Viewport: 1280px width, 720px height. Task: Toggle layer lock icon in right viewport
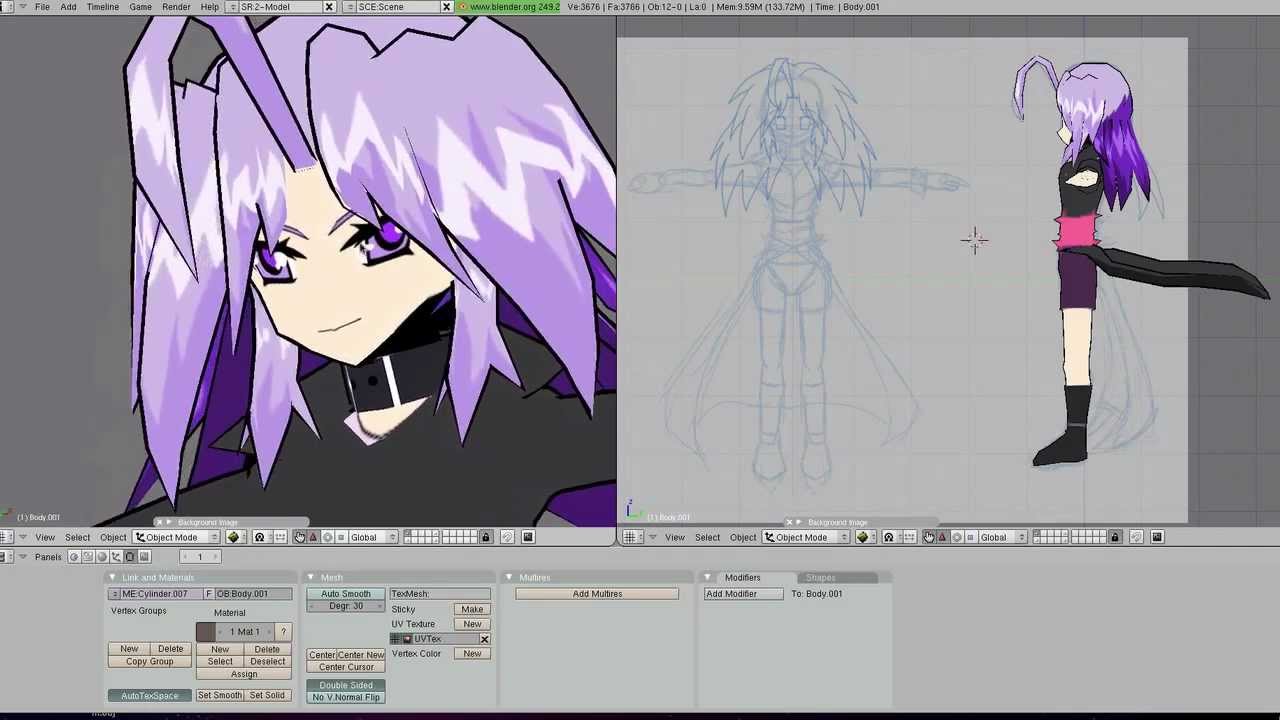pos(1115,537)
